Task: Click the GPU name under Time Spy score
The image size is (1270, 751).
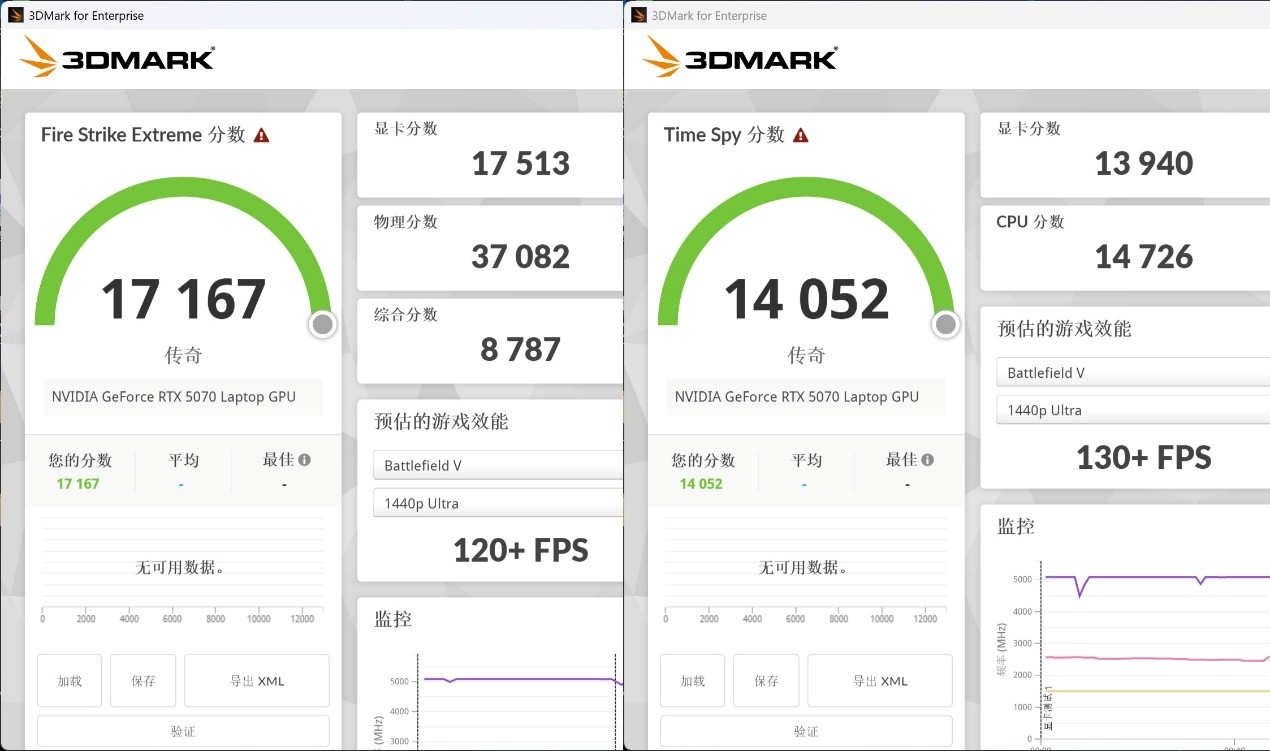Action: [797, 397]
